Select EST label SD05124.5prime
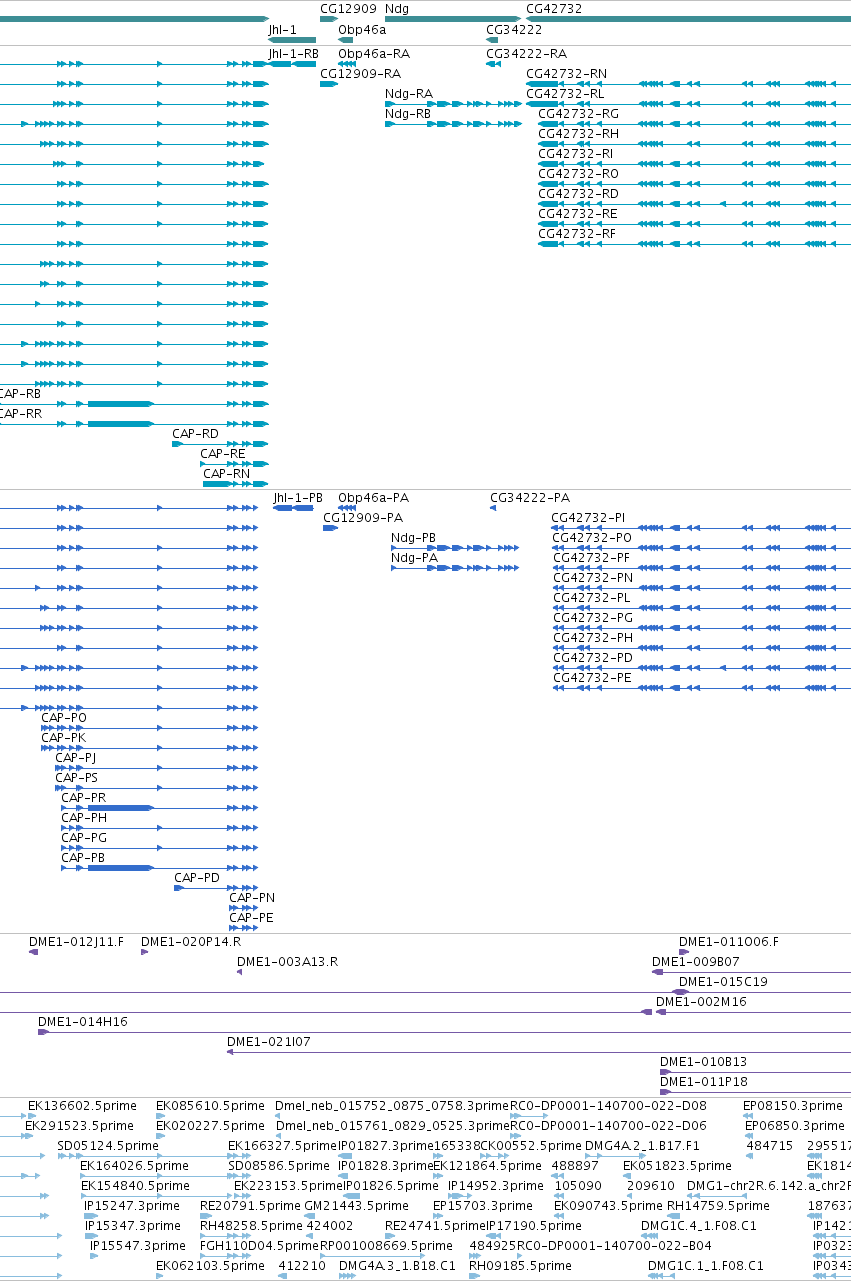 [x=108, y=1145]
